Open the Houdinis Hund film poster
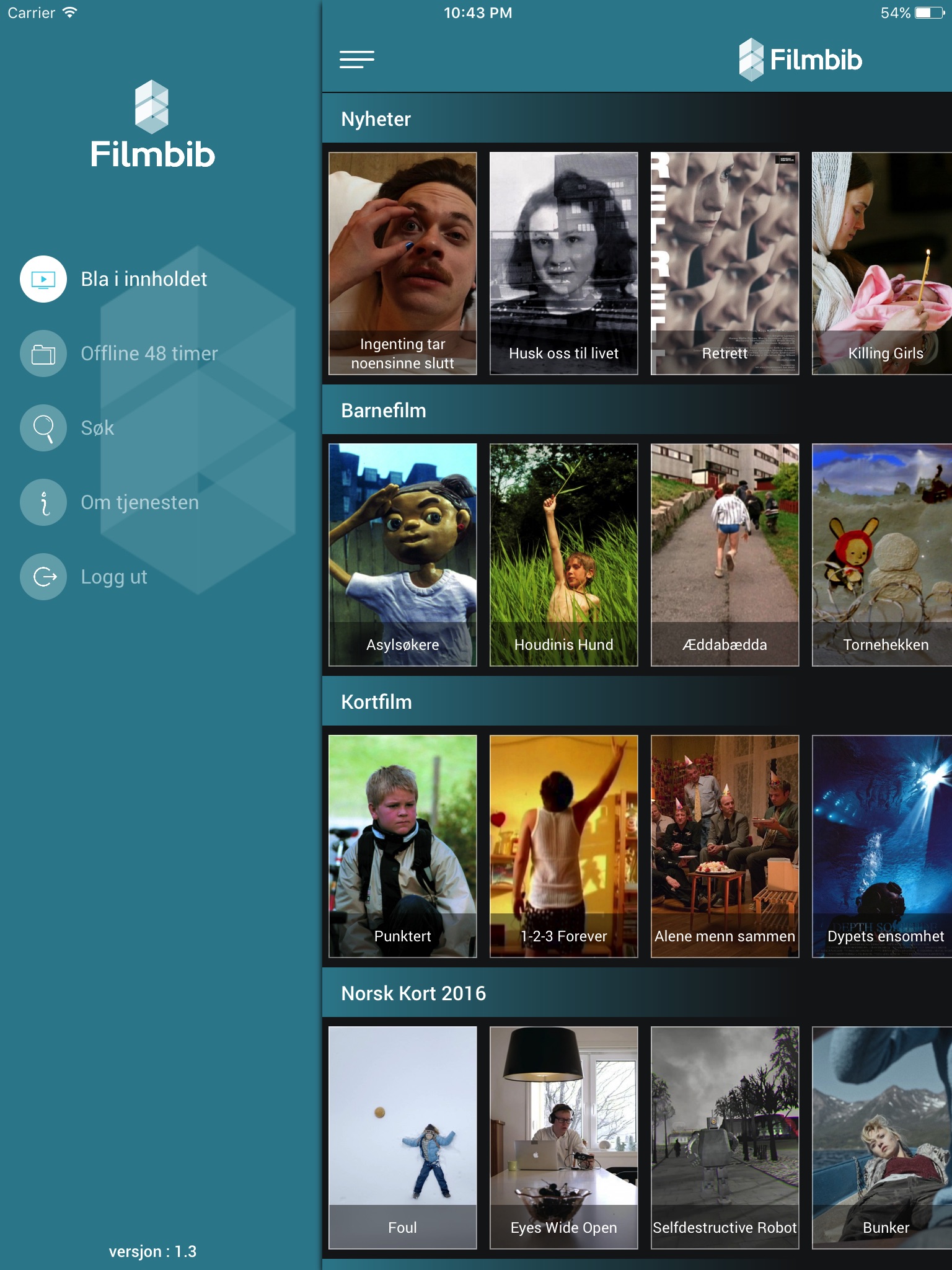 (564, 555)
